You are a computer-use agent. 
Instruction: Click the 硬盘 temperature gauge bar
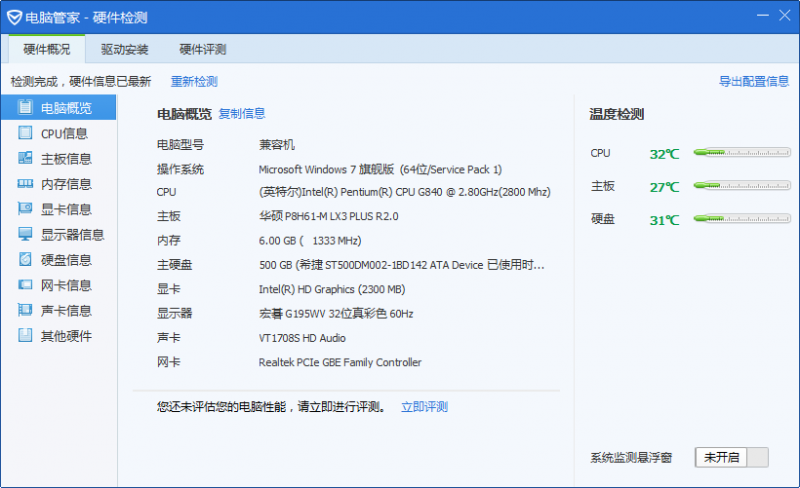[x=742, y=218]
